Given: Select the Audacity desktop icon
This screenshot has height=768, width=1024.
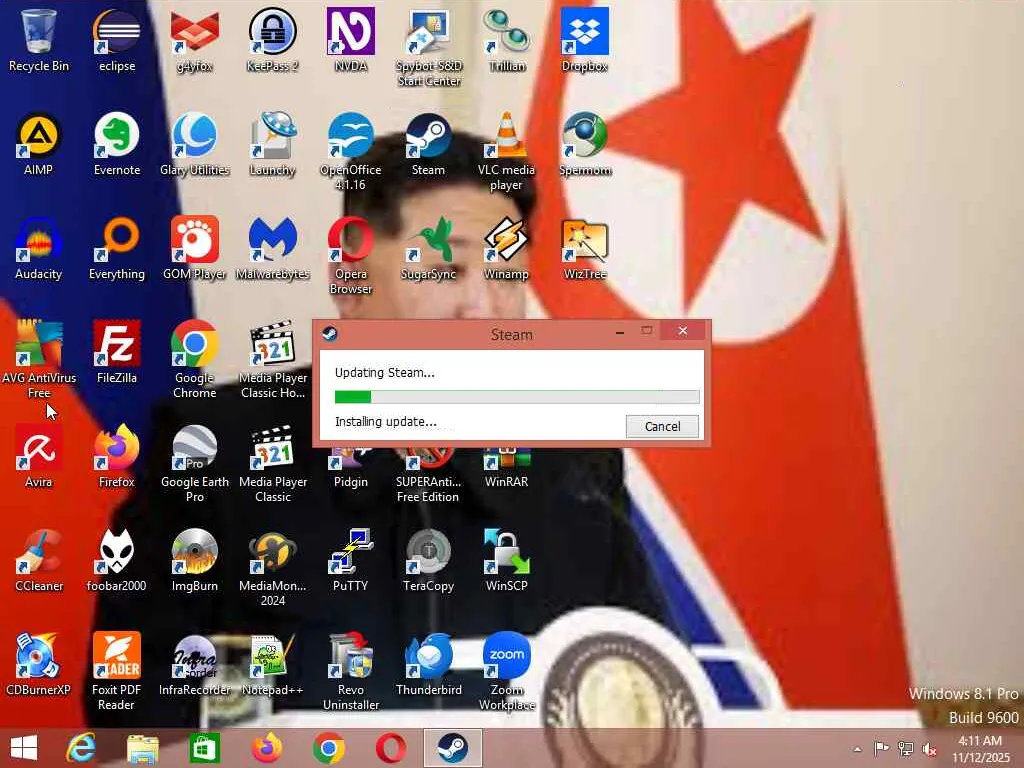Looking at the screenshot, I should [x=39, y=248].
